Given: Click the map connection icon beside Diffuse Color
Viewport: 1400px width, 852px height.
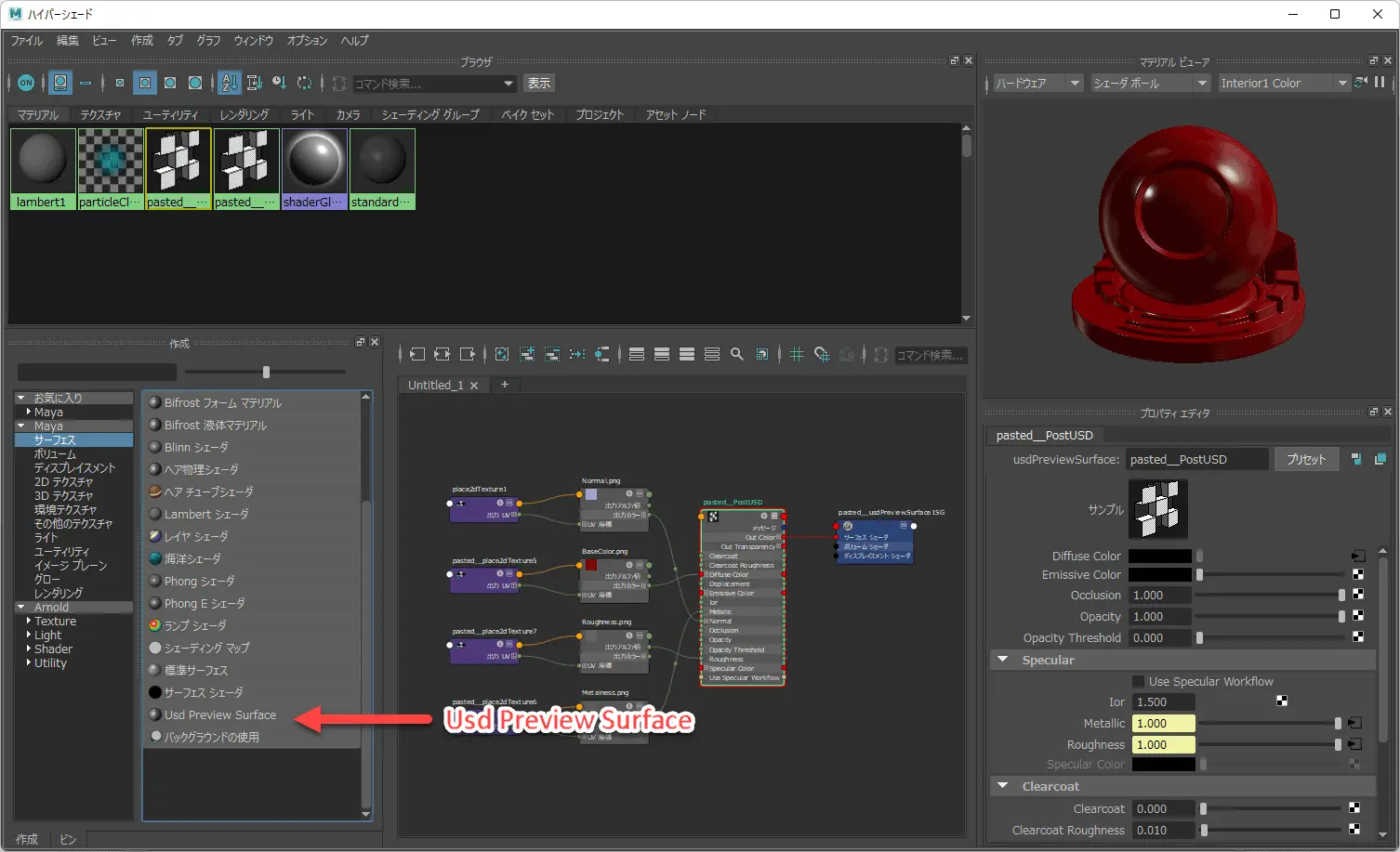Looking at the screenshot, I should coord(1357,556).
